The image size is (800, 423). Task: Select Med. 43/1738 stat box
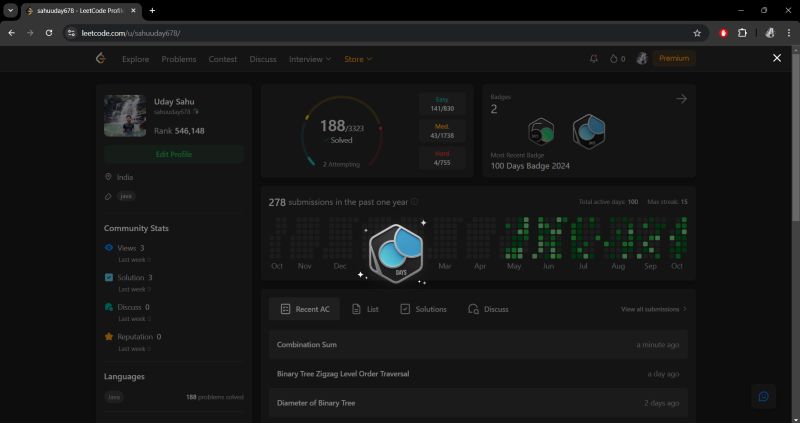[x=442, y=131]
